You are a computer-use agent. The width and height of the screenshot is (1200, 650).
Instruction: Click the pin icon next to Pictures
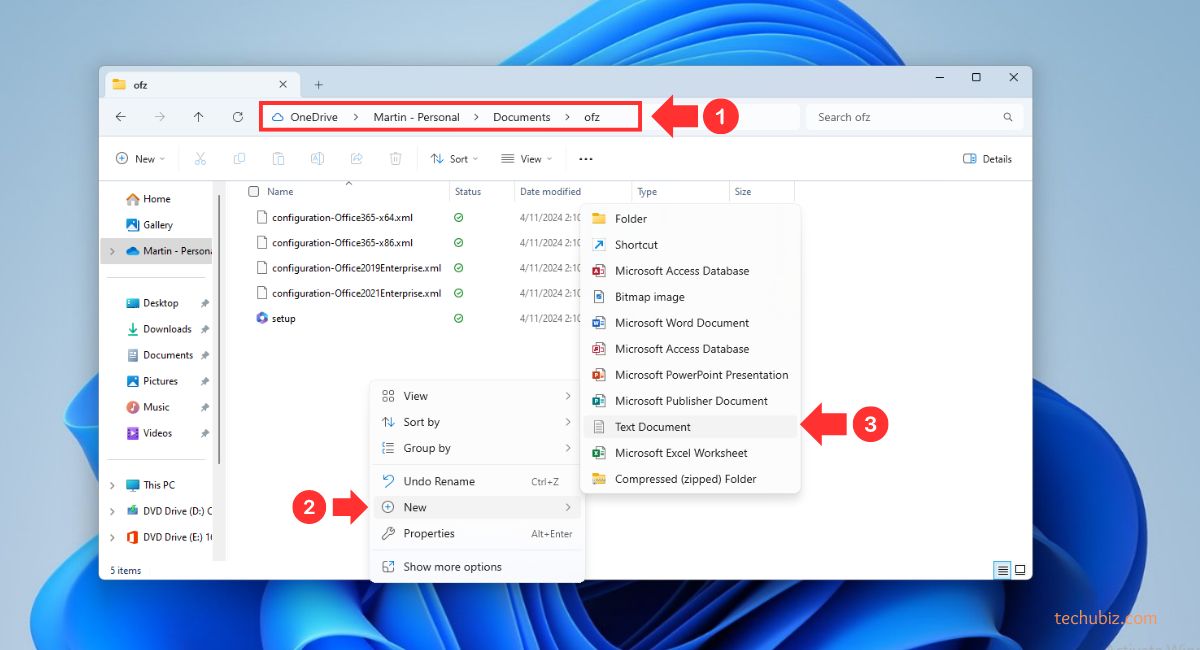(x=205, y=381)
